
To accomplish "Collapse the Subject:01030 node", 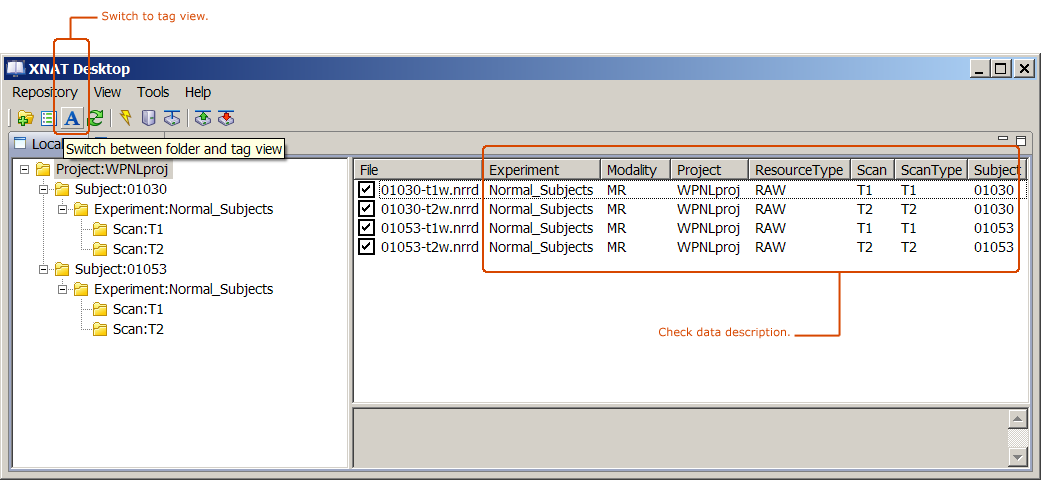I will (x=44, y=189).
